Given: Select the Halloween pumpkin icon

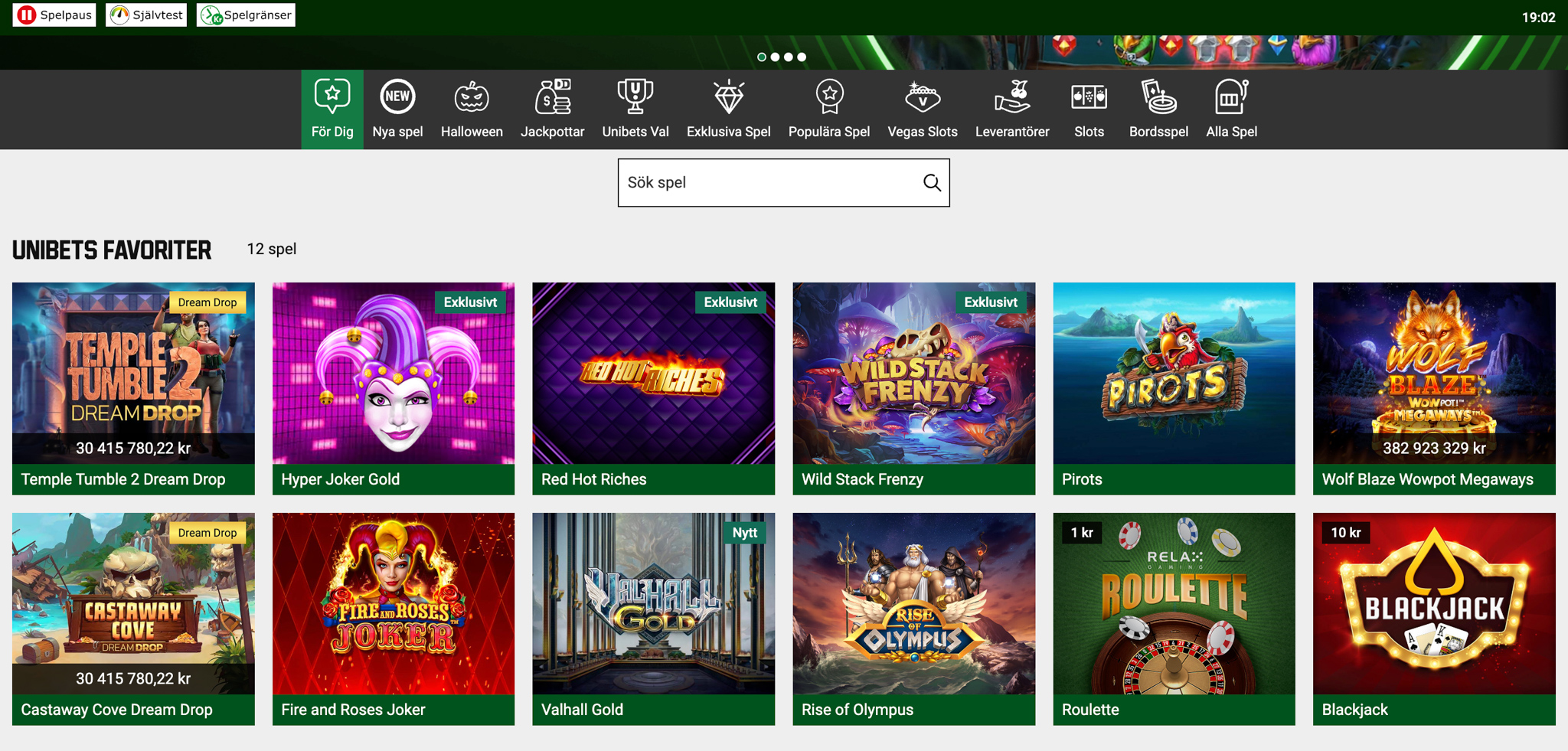Looking at the screenshot, I should pyautogui.click(x=472, y=96).
